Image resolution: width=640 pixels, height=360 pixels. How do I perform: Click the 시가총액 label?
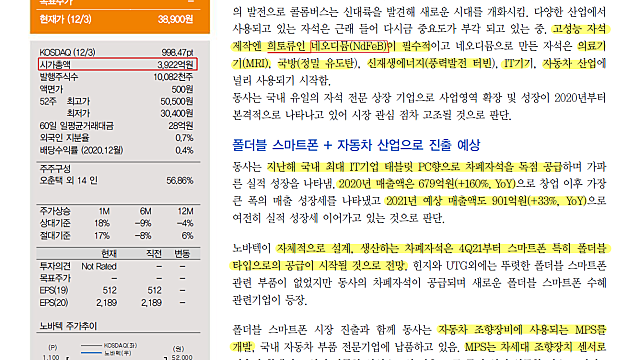(55, 64)
